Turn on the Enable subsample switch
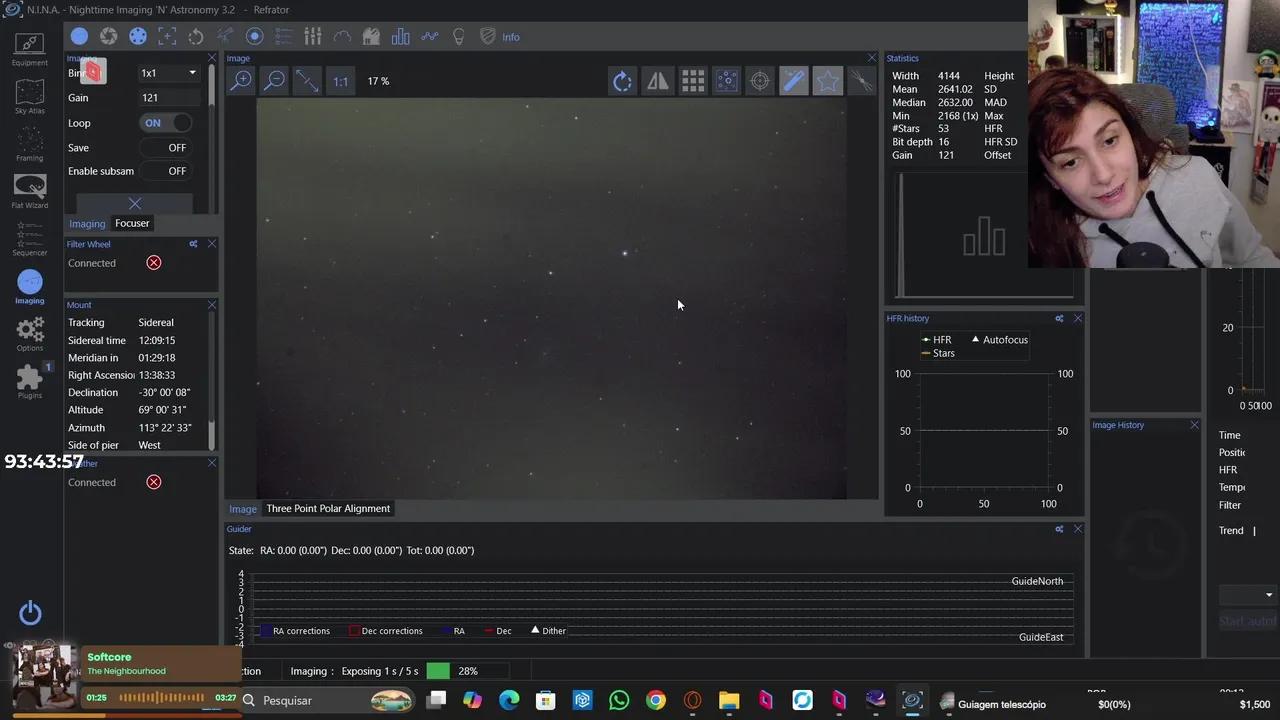 coord(165,171)
